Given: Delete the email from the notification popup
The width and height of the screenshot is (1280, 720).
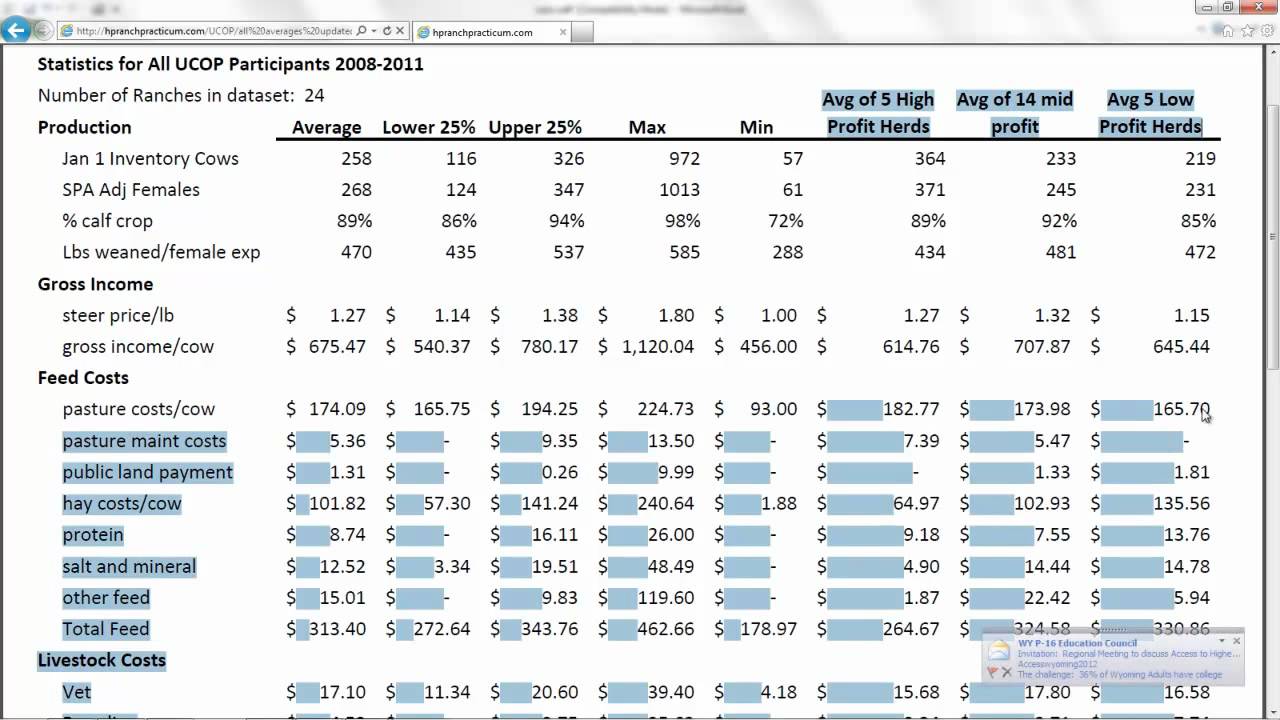Looking at the screenshot, I should 1007,672.
